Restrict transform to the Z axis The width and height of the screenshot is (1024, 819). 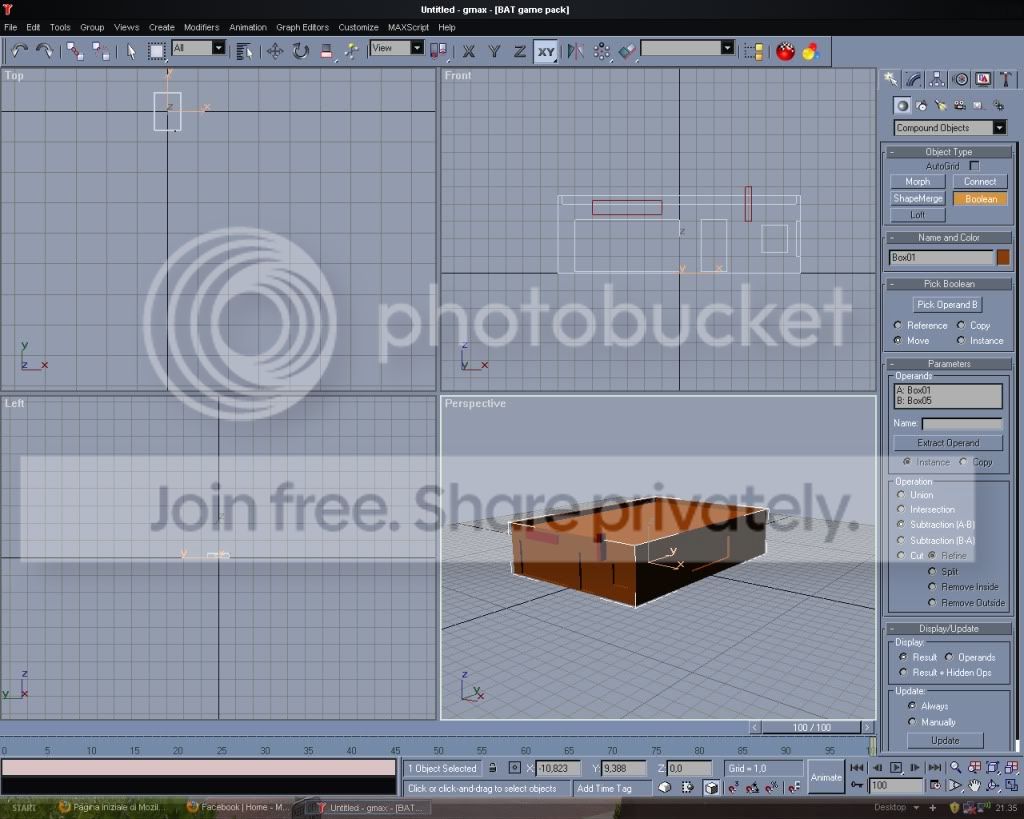click(520, 51)
